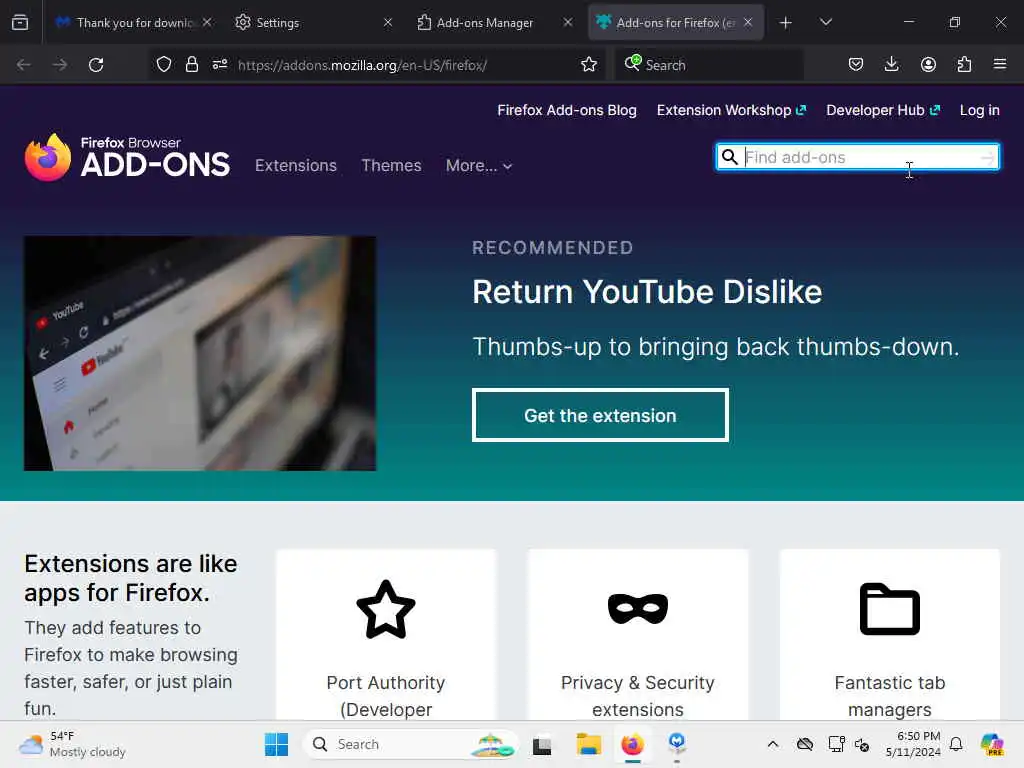This screenshot has width=1024, height=768.
Task: Show hidden system tray icons
Action: coord(773,744)
